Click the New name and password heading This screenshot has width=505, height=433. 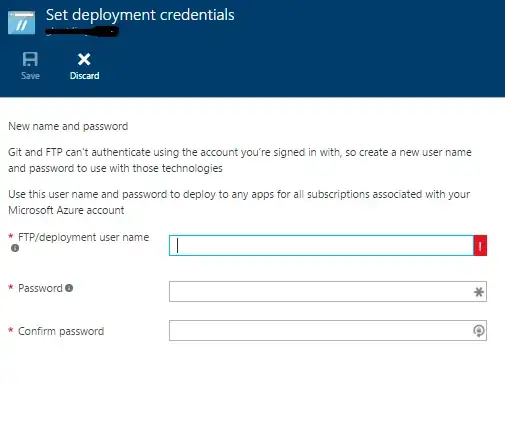tap(68, 126)
